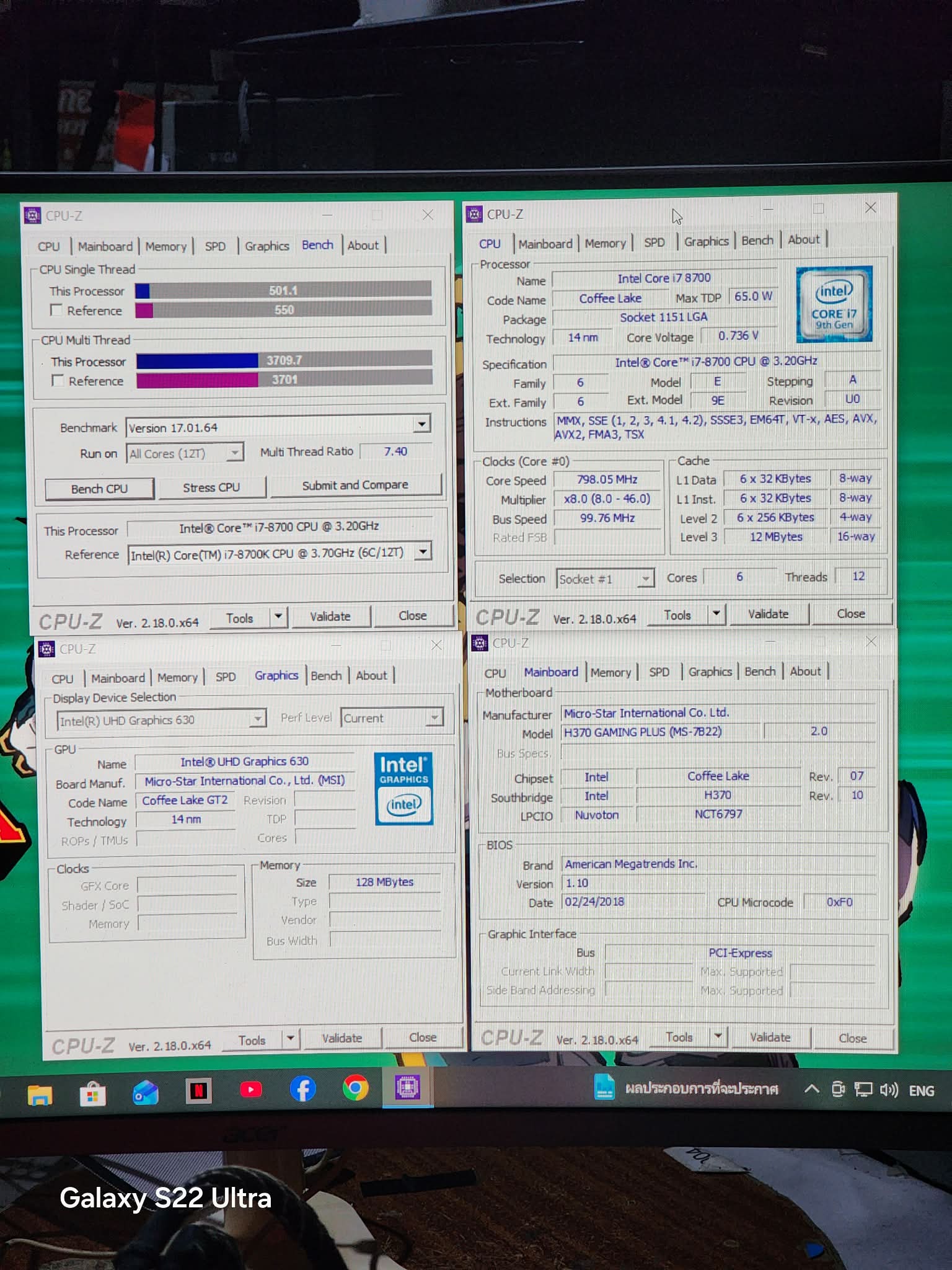The height and width of the screenshot is (1270, 952).
Task: Launch Google Chrome from taskbar
Action: tap(355, 1088)
